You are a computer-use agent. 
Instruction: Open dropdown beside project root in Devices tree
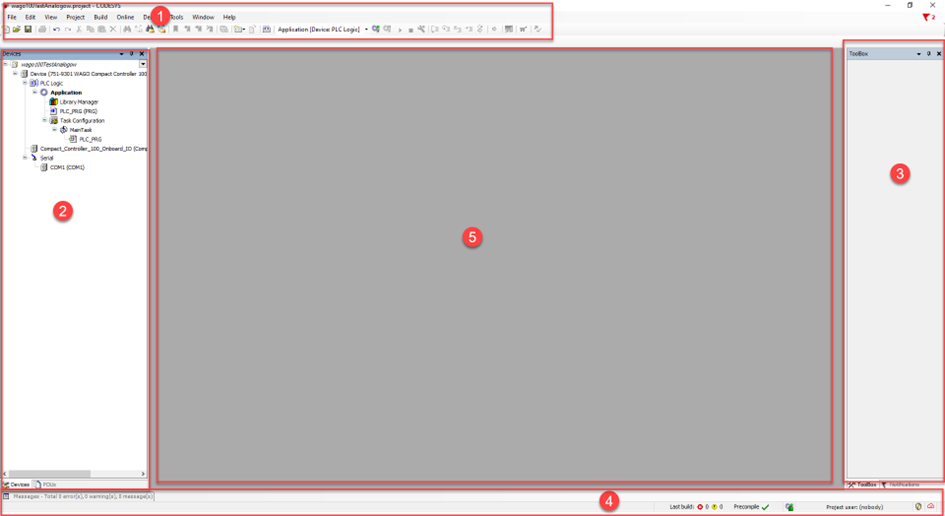coord(143,64)
